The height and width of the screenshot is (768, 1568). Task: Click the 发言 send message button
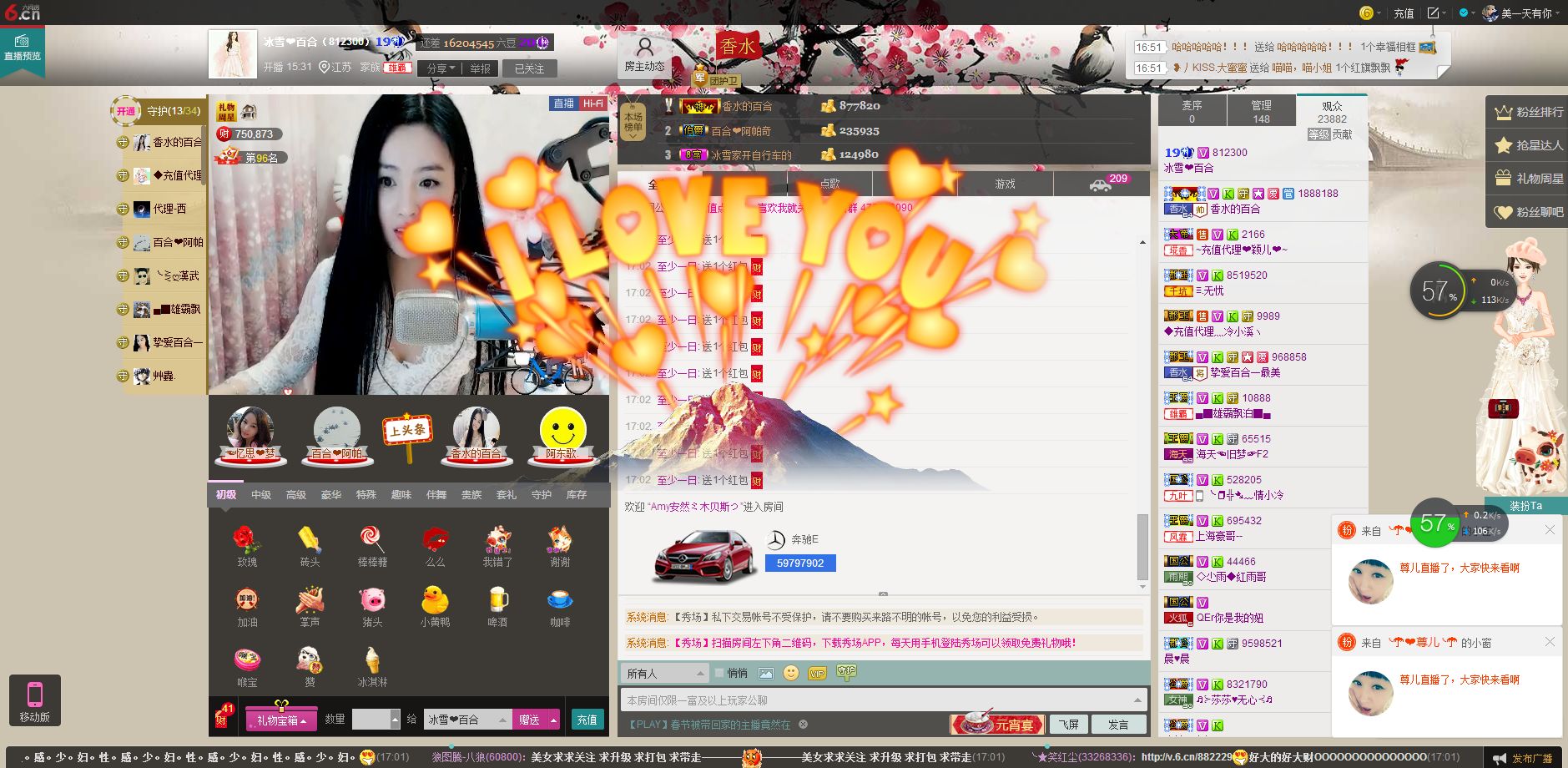click(x=1118, y=725)
